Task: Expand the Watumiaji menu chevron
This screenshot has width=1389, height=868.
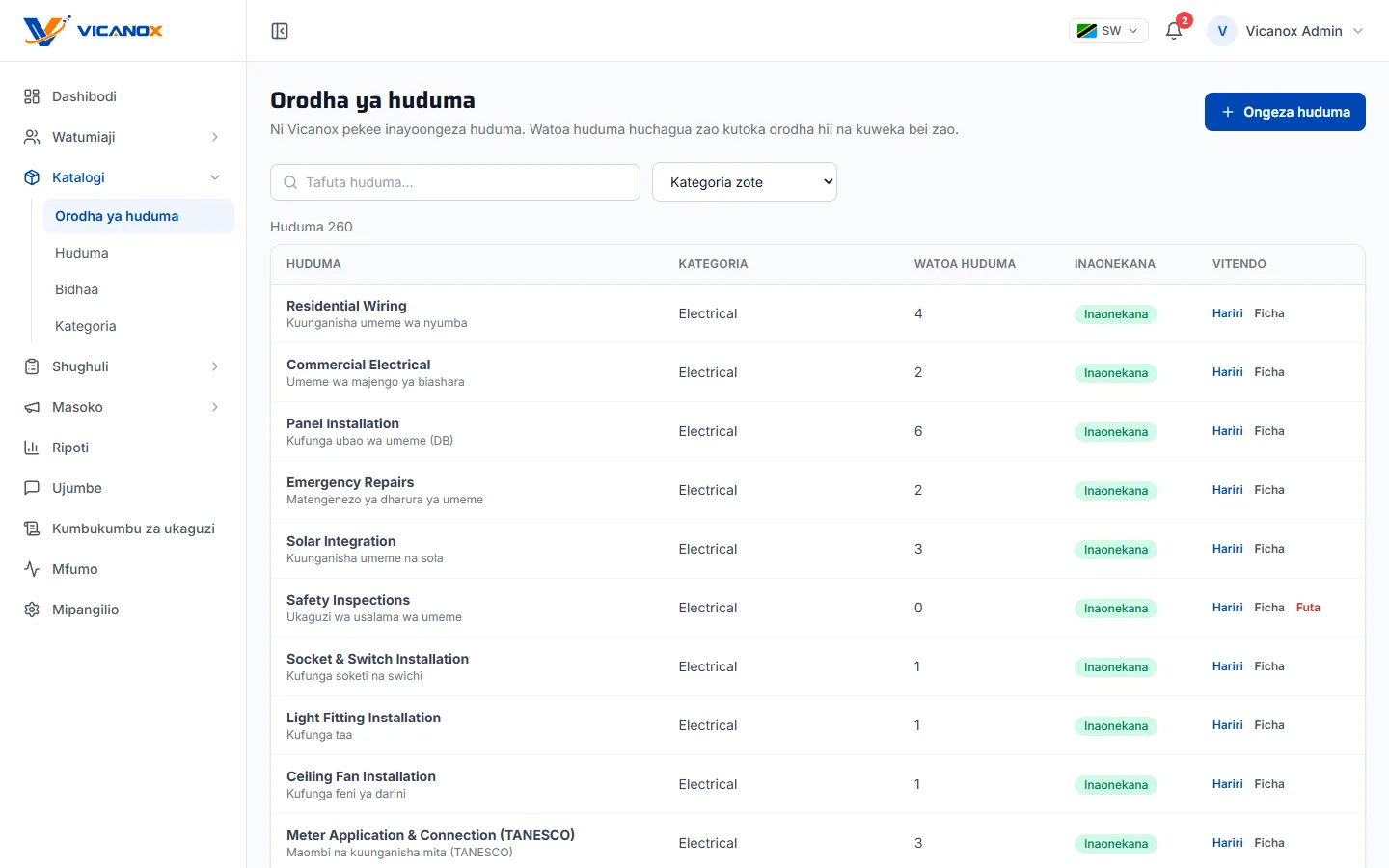Action: (x=215, y=137)
